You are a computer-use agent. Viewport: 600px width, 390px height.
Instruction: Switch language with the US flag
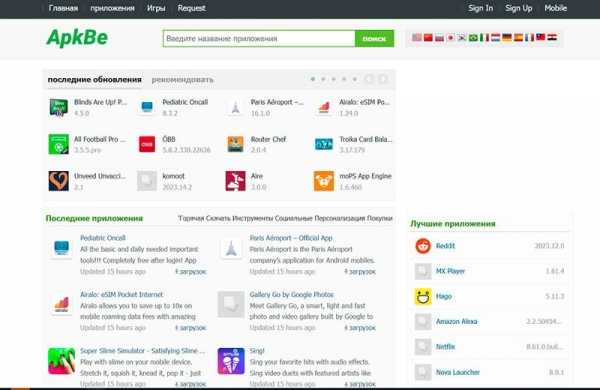(417, 38)
